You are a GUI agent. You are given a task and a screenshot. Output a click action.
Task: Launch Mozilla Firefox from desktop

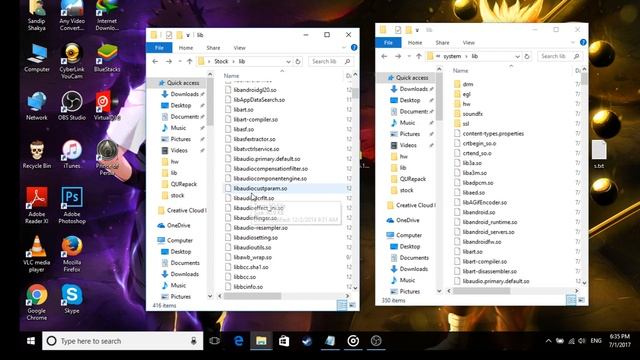(72, 254)
